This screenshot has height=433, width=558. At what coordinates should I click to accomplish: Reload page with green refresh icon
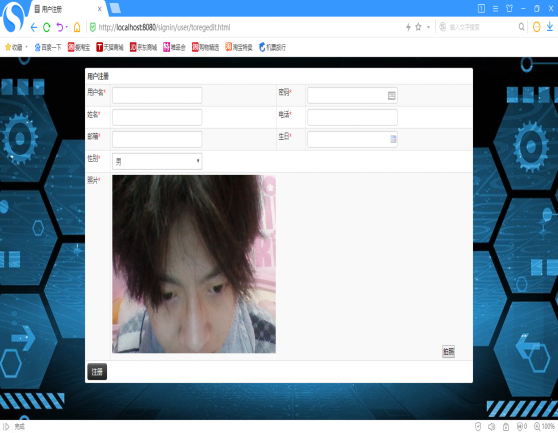pos(47,27)
